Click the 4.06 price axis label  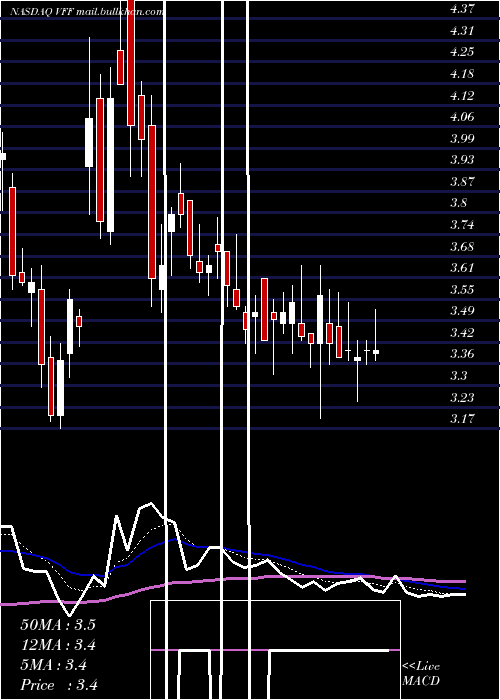[x=462, y=117]
